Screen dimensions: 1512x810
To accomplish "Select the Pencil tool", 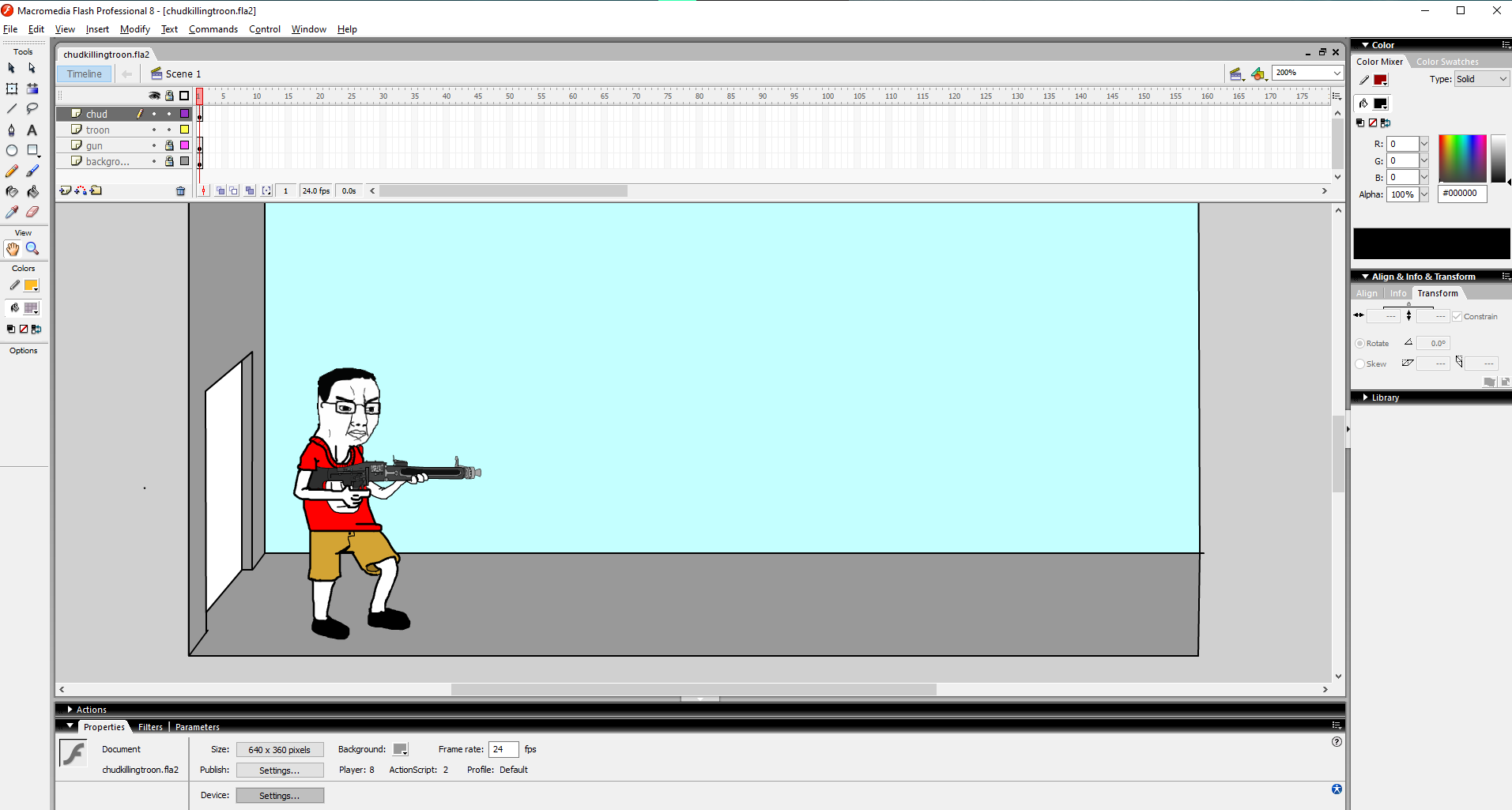I will [x=12, y=171].
